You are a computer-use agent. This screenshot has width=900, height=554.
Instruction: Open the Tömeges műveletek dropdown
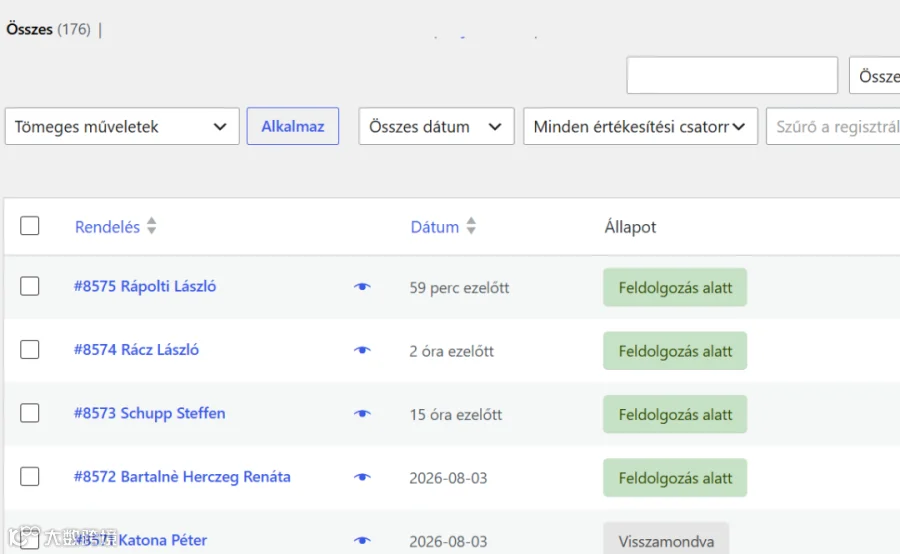pyautogui.click(x=122, y=126)
